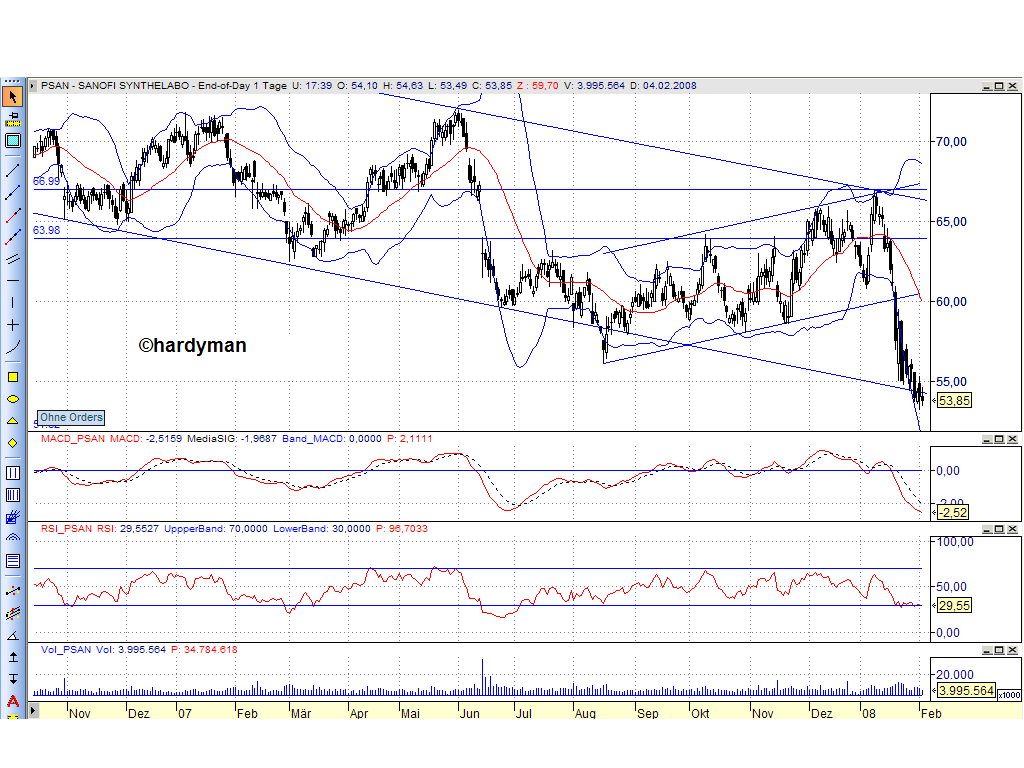Viewport: 1024px width, 768px height.
Task: Click the 3.995.564 volume value box
Action: tap(965, 690)
